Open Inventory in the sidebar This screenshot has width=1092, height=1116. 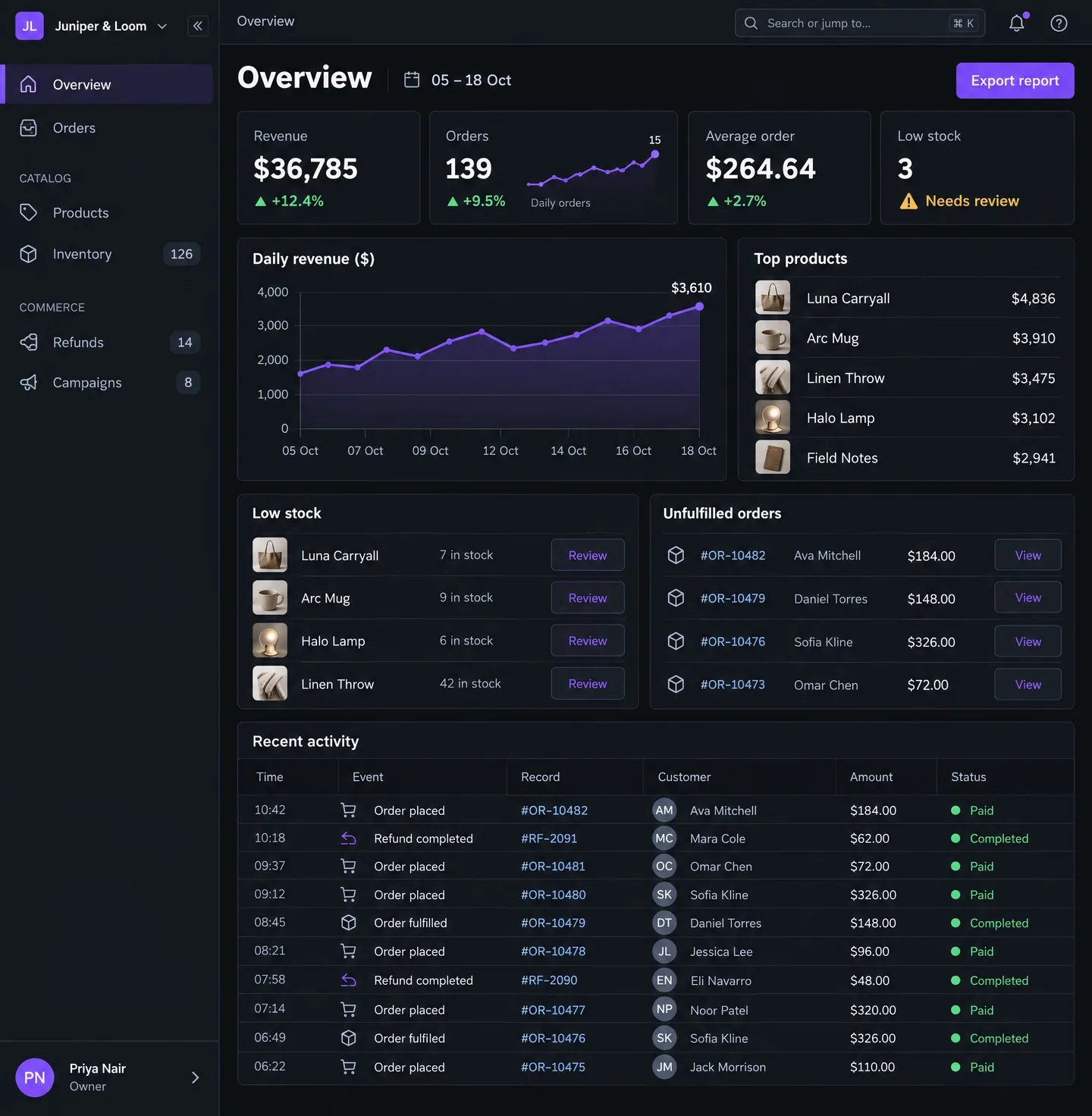click(x=107, y=254)
